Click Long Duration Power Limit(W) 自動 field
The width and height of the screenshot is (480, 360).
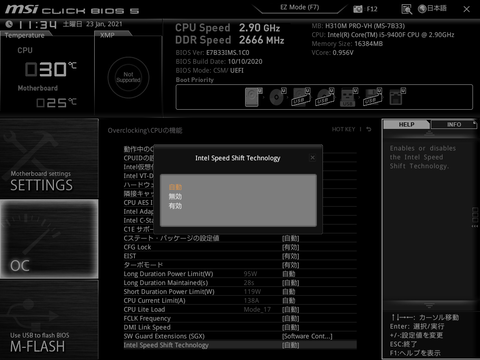click(x=289, y=274)
